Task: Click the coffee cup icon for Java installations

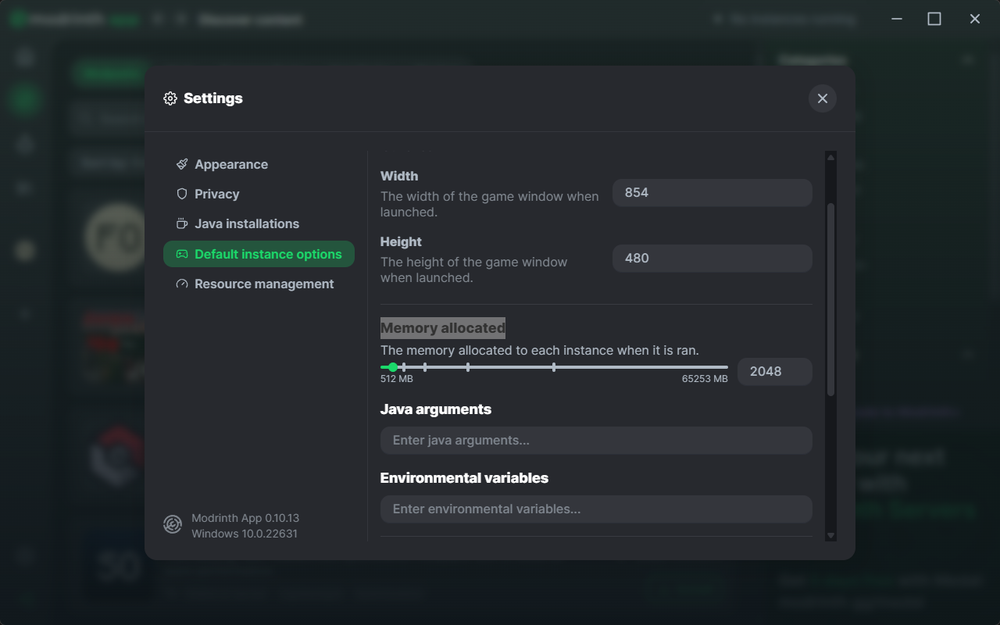Action: (182, 224)
